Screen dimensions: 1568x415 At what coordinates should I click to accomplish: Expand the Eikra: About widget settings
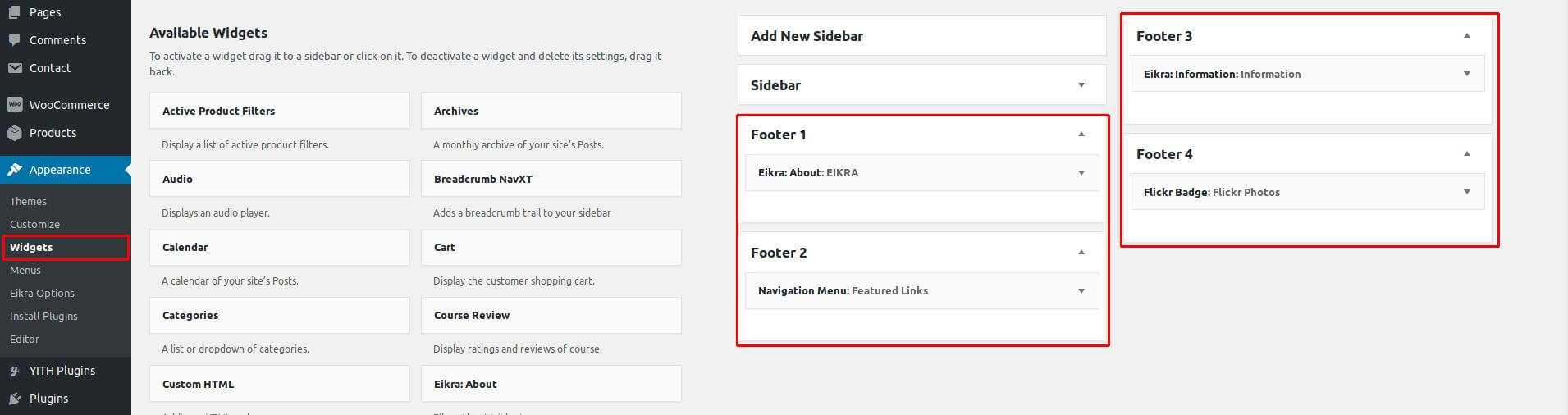1081,173
